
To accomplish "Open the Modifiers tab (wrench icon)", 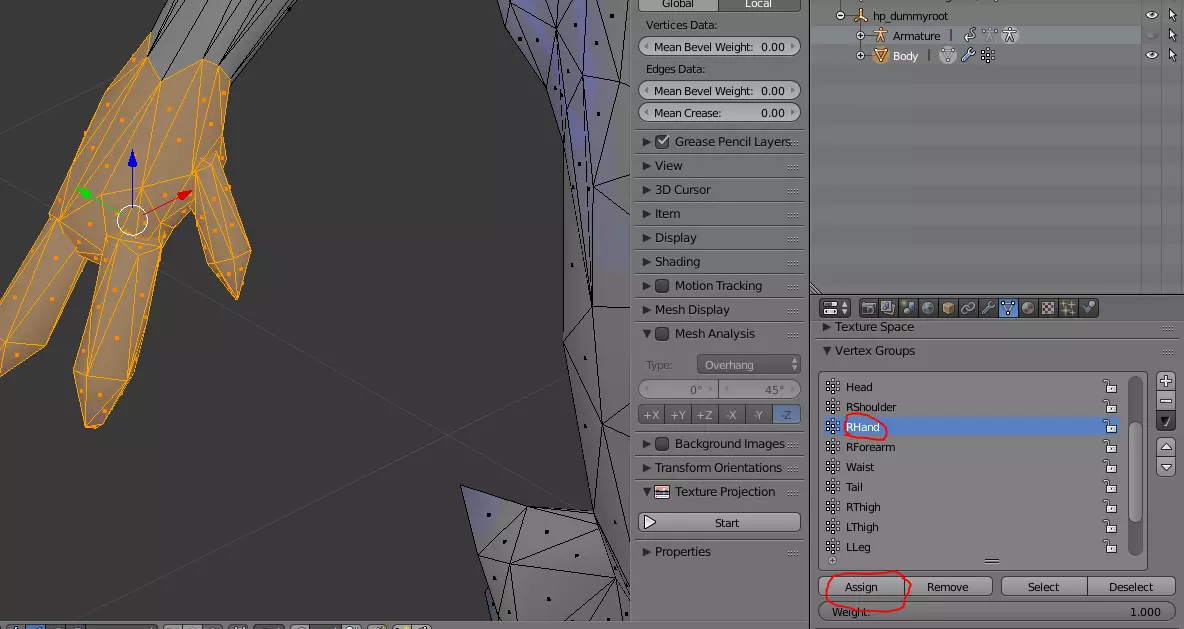I will tap(988, 308).
